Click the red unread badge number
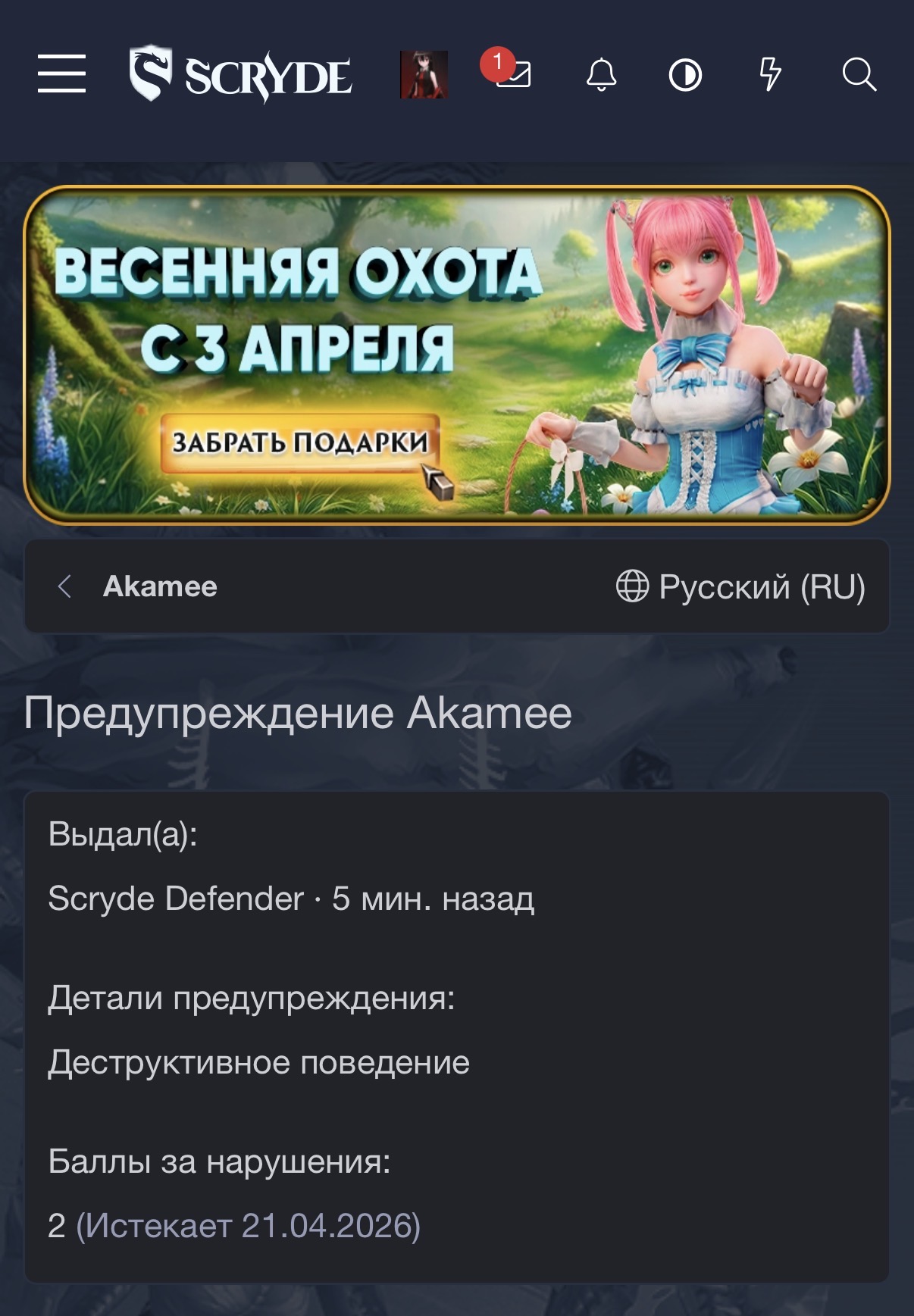 pos(497,64)
